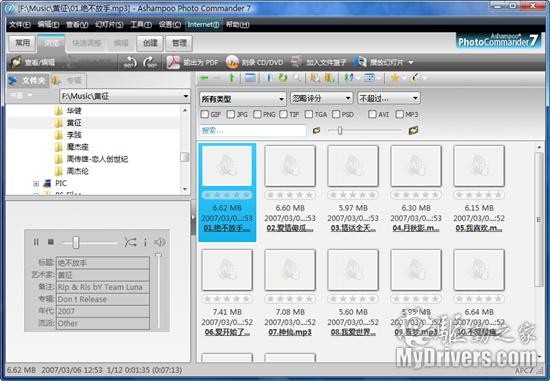Open the 查看(V) menu
Screen dimensions: 550x381
coord(77,25)
